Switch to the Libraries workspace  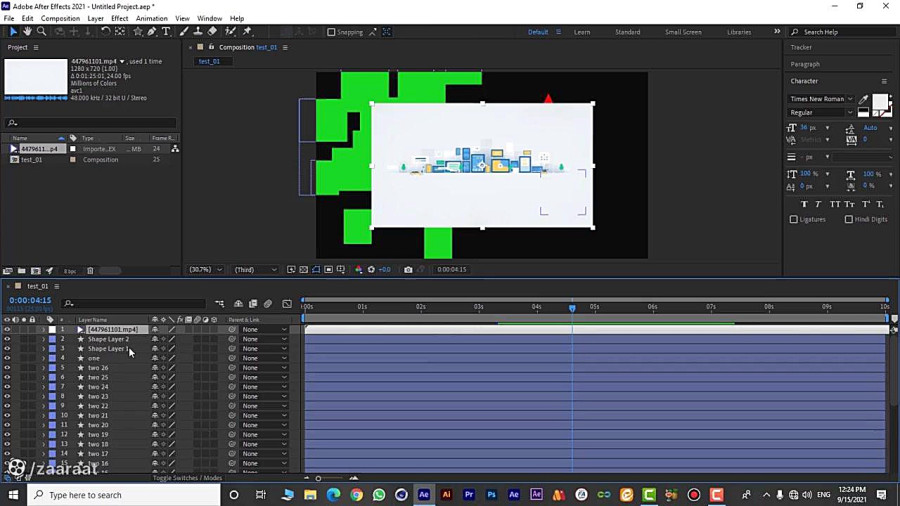pos(739,32)
